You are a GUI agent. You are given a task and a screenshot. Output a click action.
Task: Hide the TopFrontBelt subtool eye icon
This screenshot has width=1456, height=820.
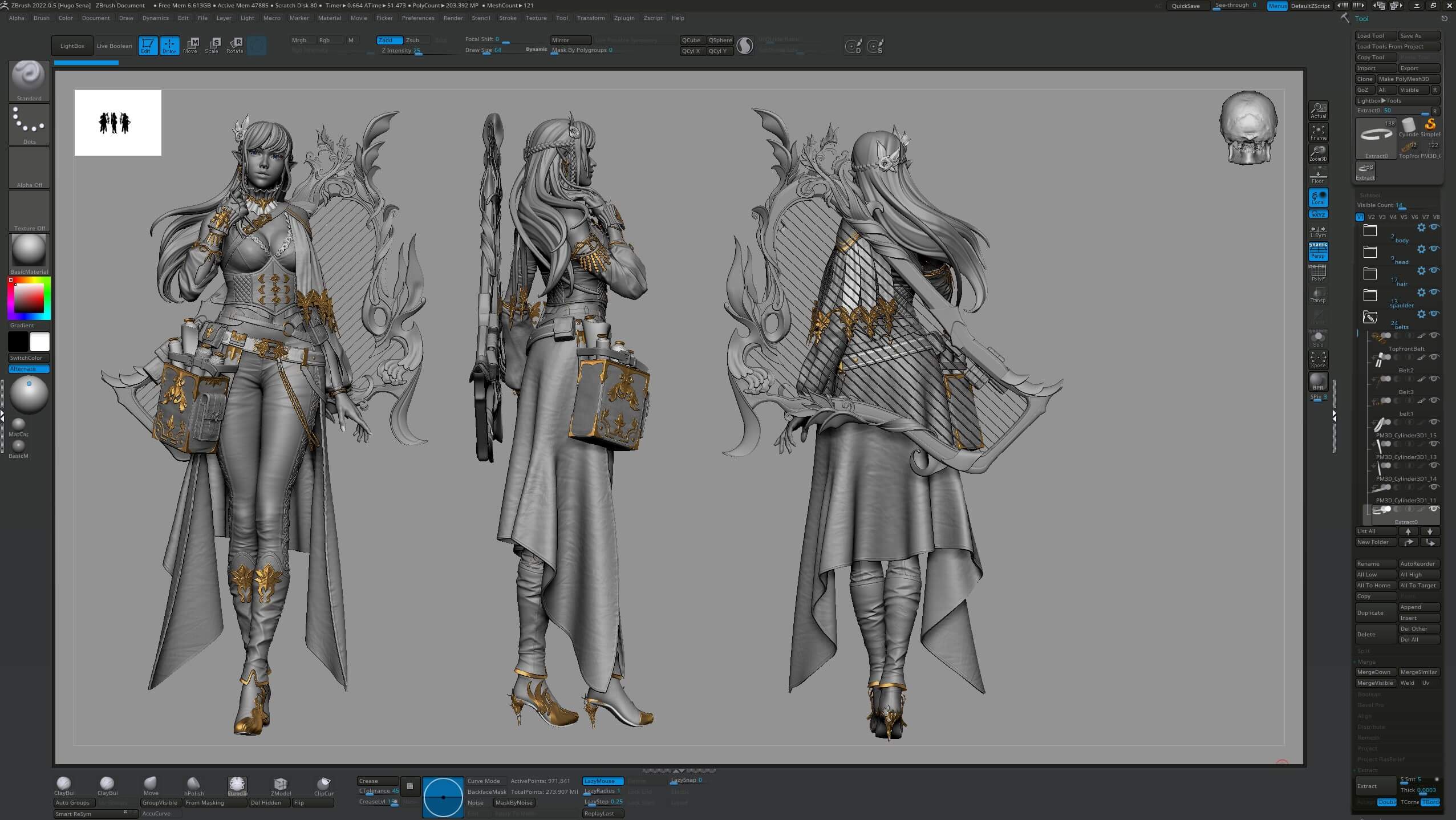click(x=1434, y=335)
